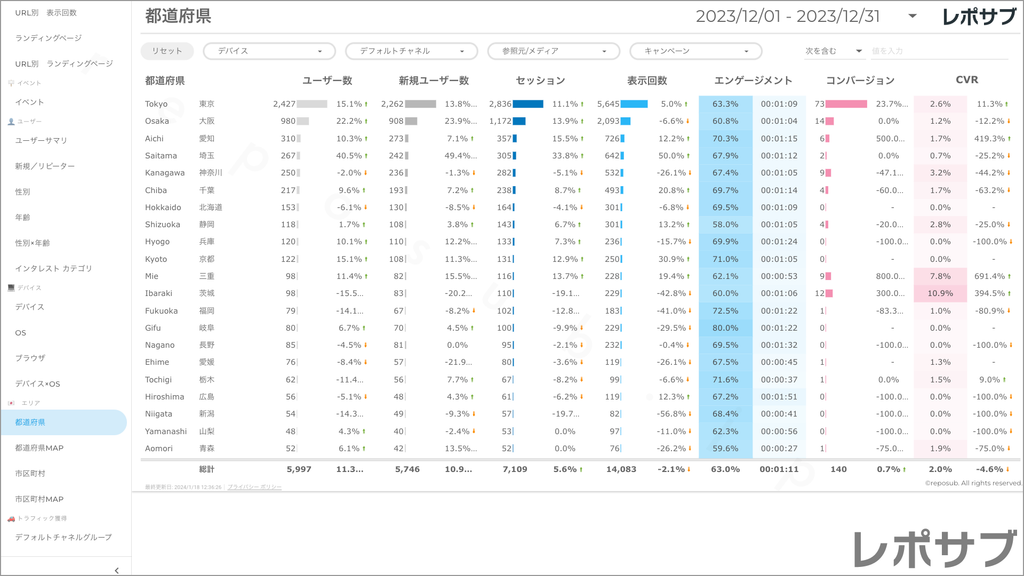
Task: Open the プライバシー ポリシー link
Action: click(x=254, y=487)
